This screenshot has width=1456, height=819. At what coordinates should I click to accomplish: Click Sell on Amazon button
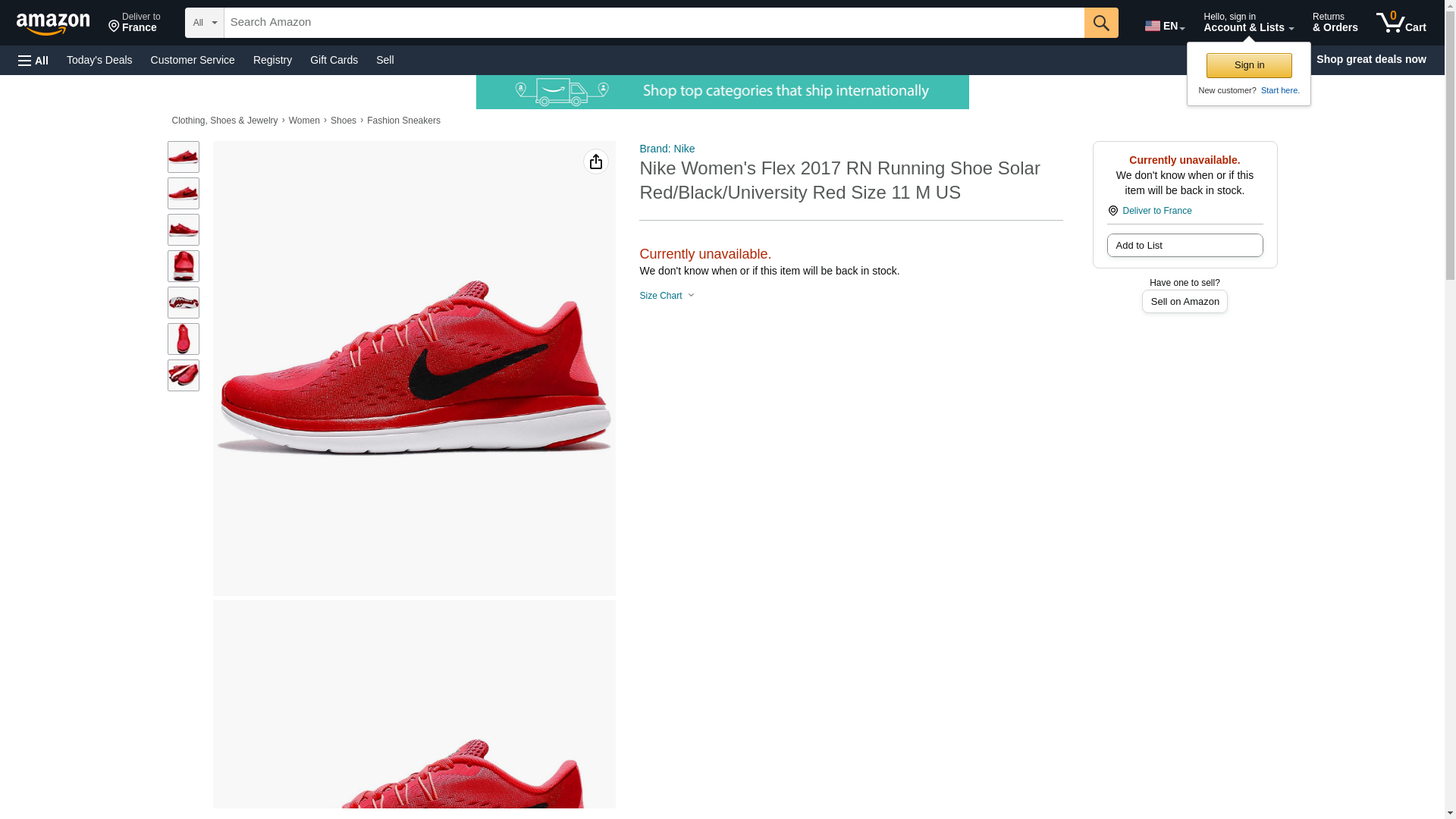pos(1184,301)
